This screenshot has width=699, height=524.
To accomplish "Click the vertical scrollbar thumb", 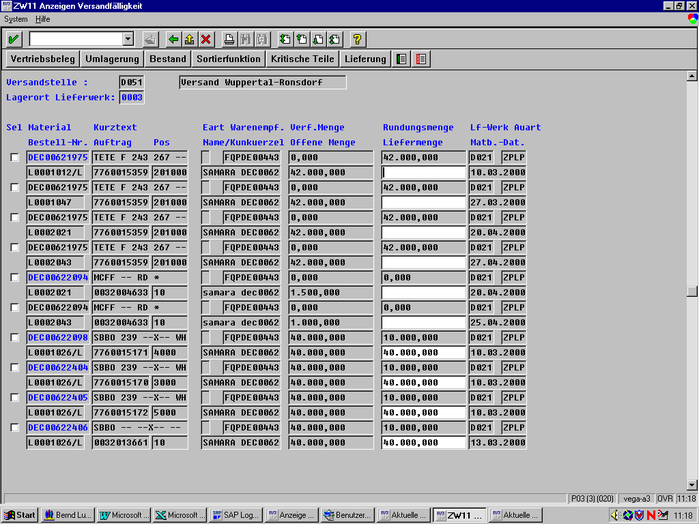I will (x=692, y=291).
